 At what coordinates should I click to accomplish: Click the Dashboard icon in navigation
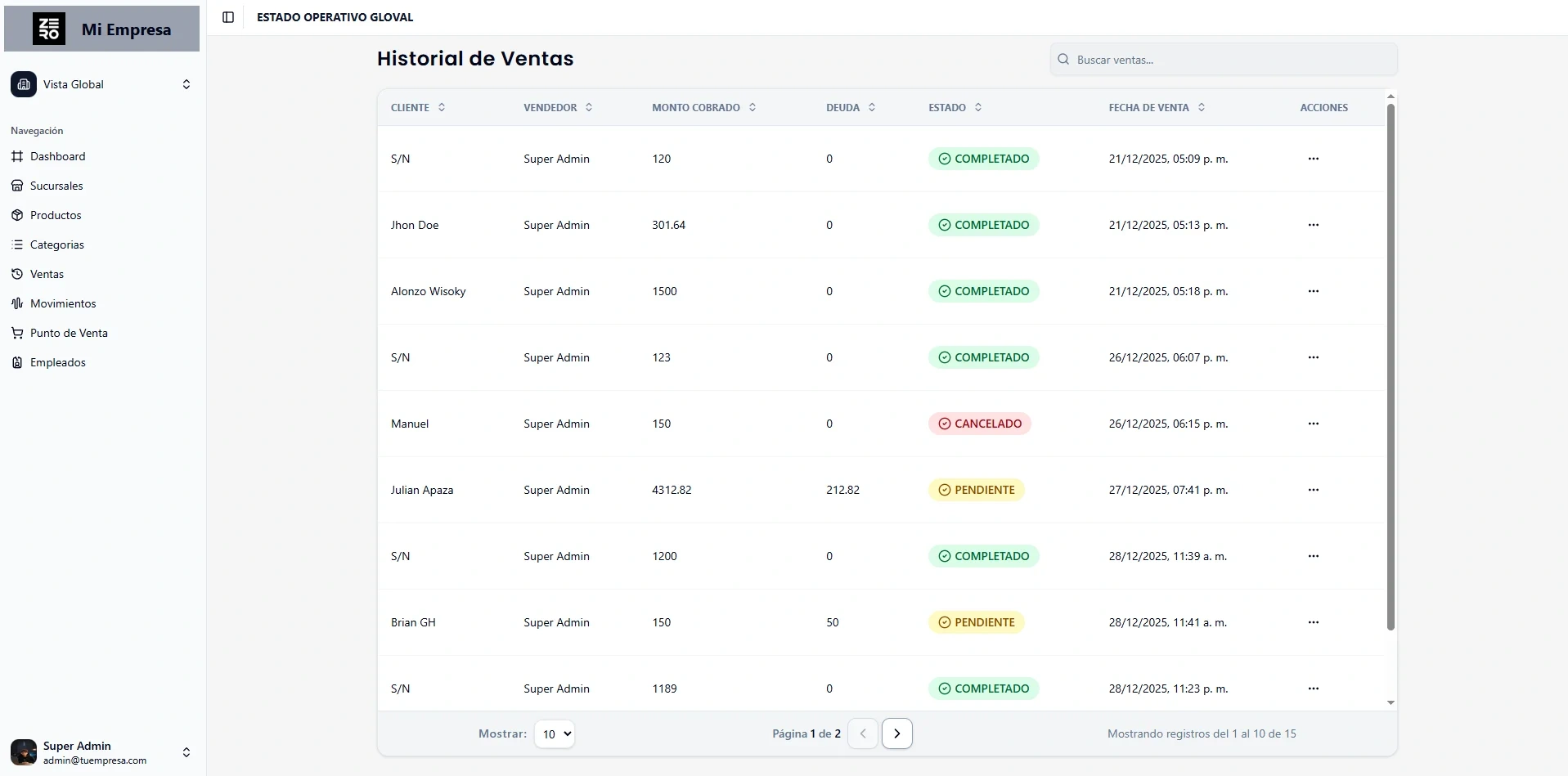17,156
